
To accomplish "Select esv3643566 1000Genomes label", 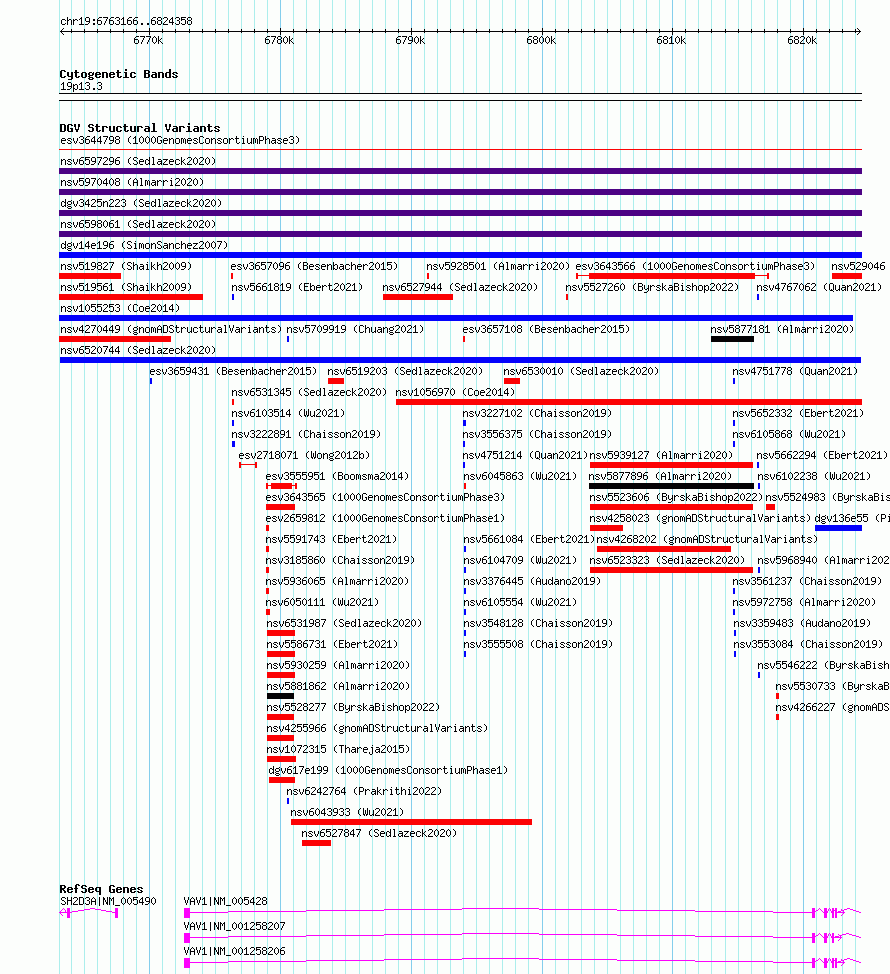I will 695,266.
